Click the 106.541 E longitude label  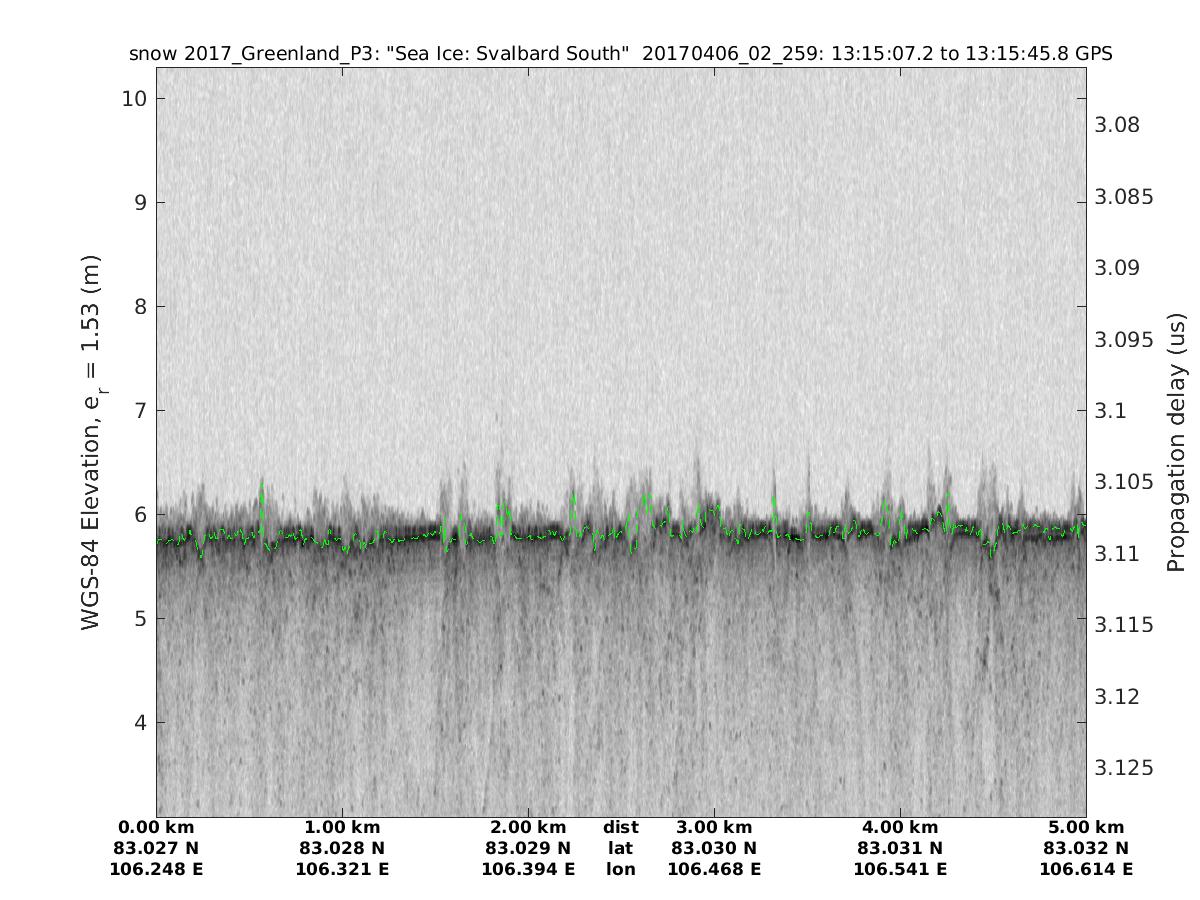tap(900, 870)
